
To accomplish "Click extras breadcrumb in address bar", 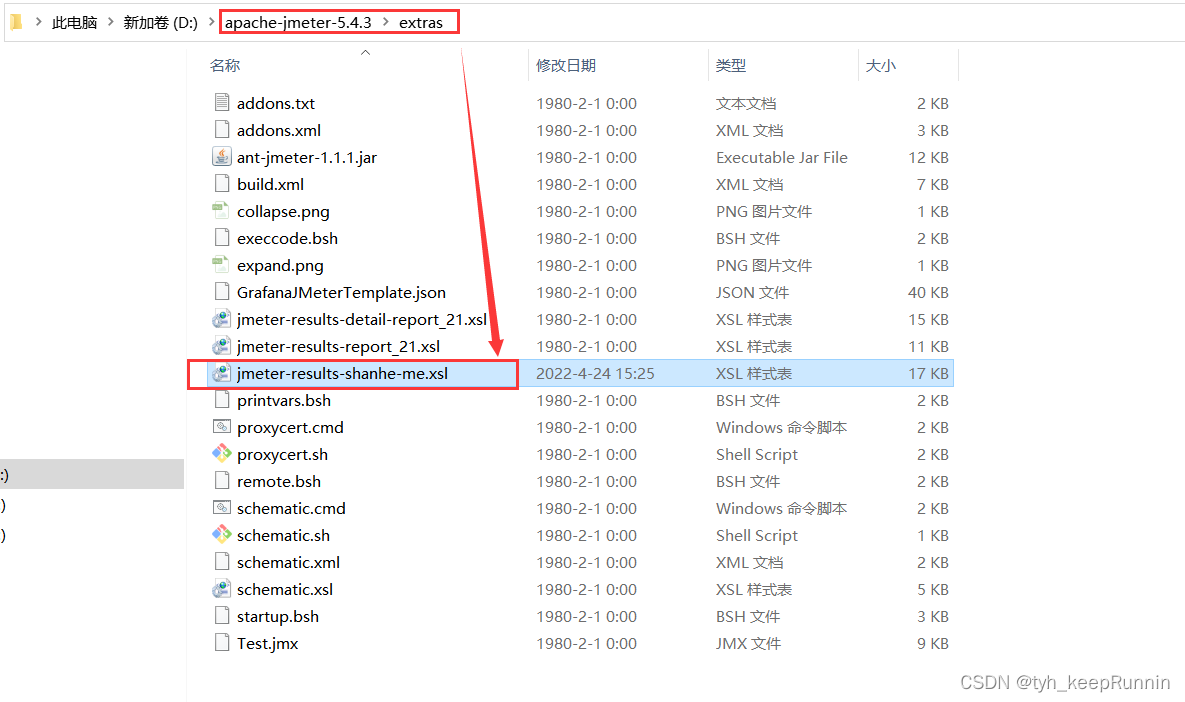I will (421, 23).
